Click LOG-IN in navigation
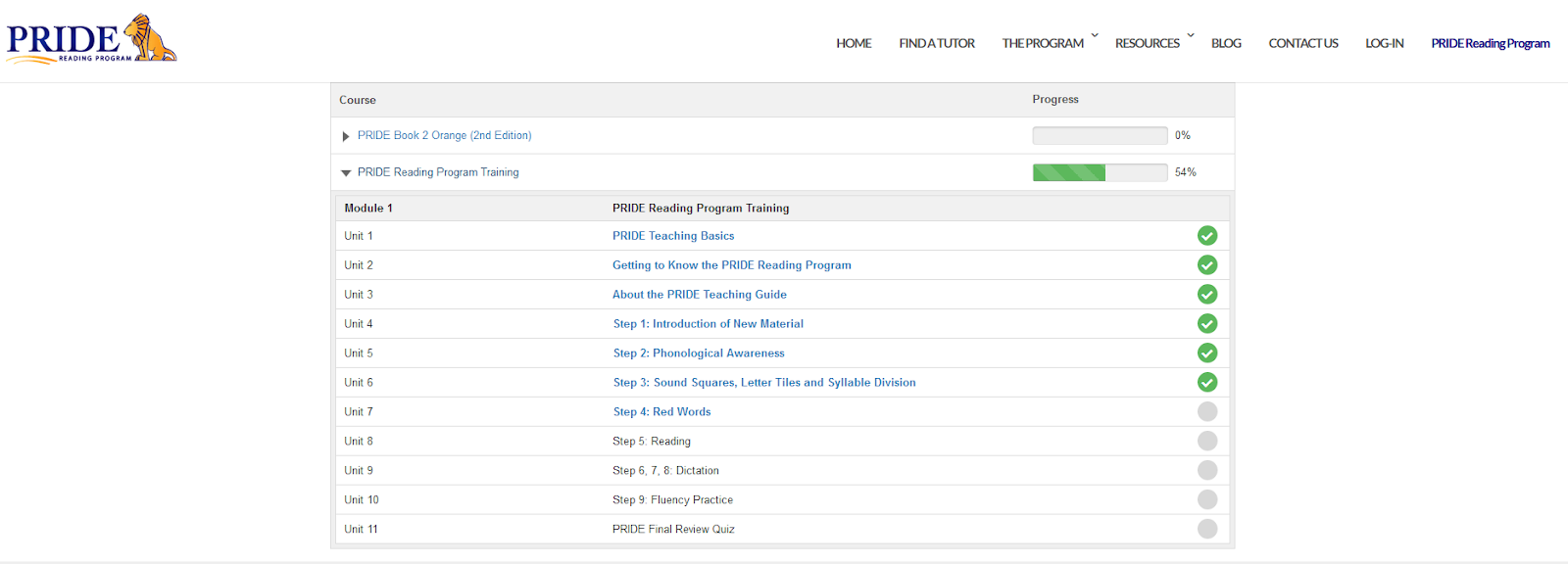The image size is (1568, 564). [1385, 43]
